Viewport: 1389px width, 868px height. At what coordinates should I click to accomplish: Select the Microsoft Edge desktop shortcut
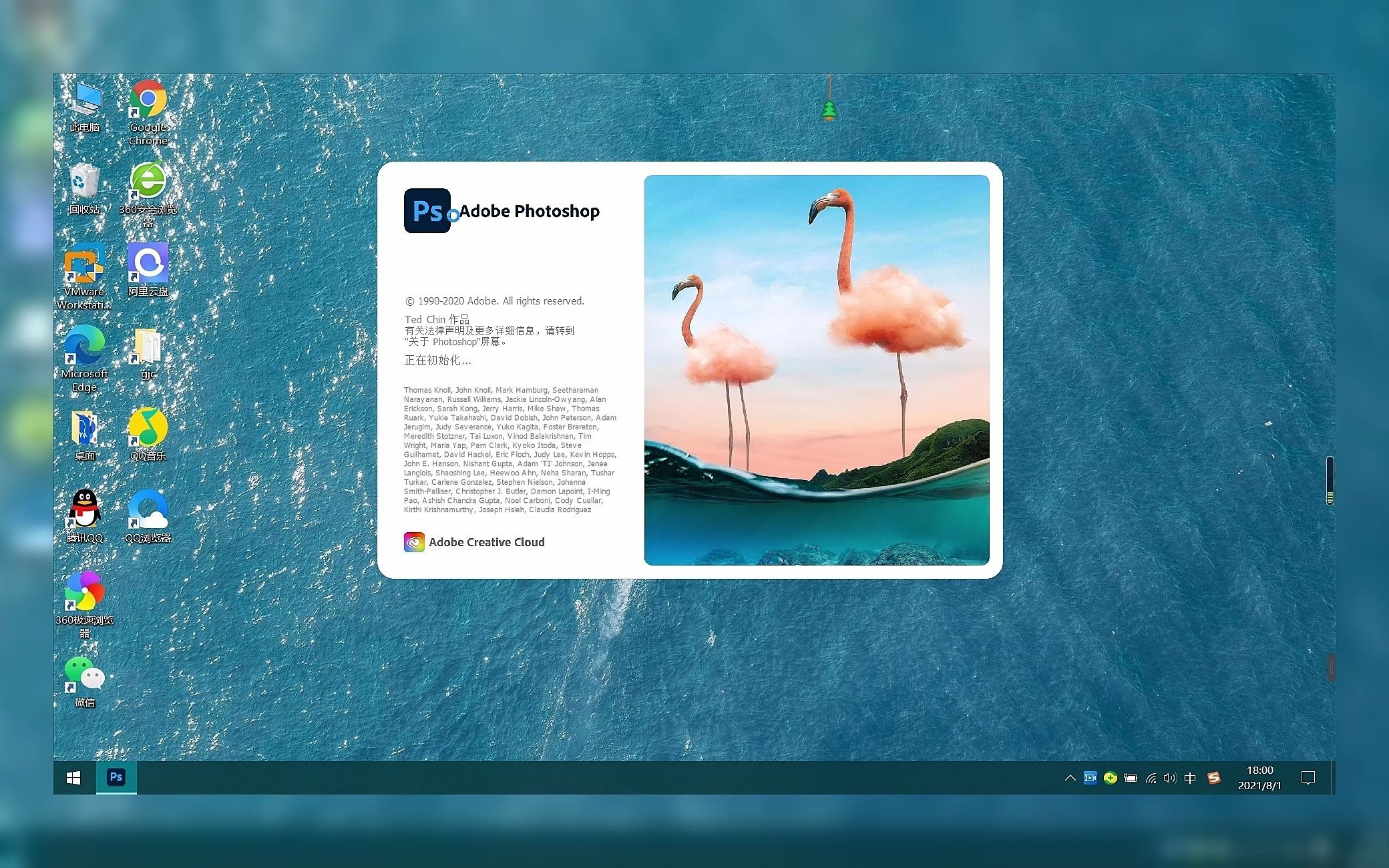coord(85,359)
